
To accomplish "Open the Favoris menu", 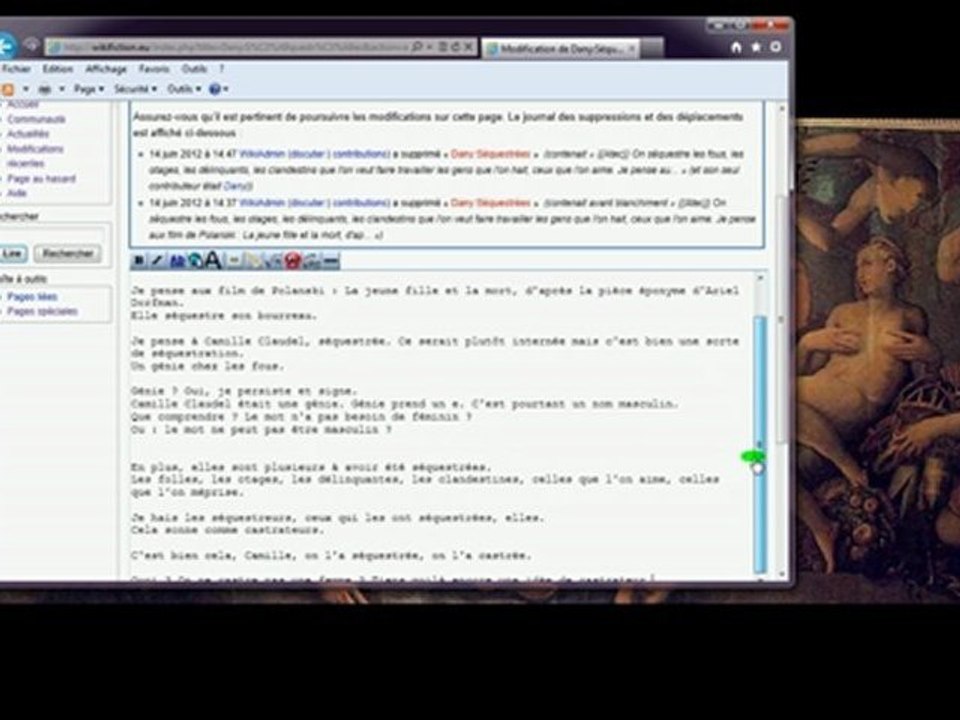I will 154,69.
